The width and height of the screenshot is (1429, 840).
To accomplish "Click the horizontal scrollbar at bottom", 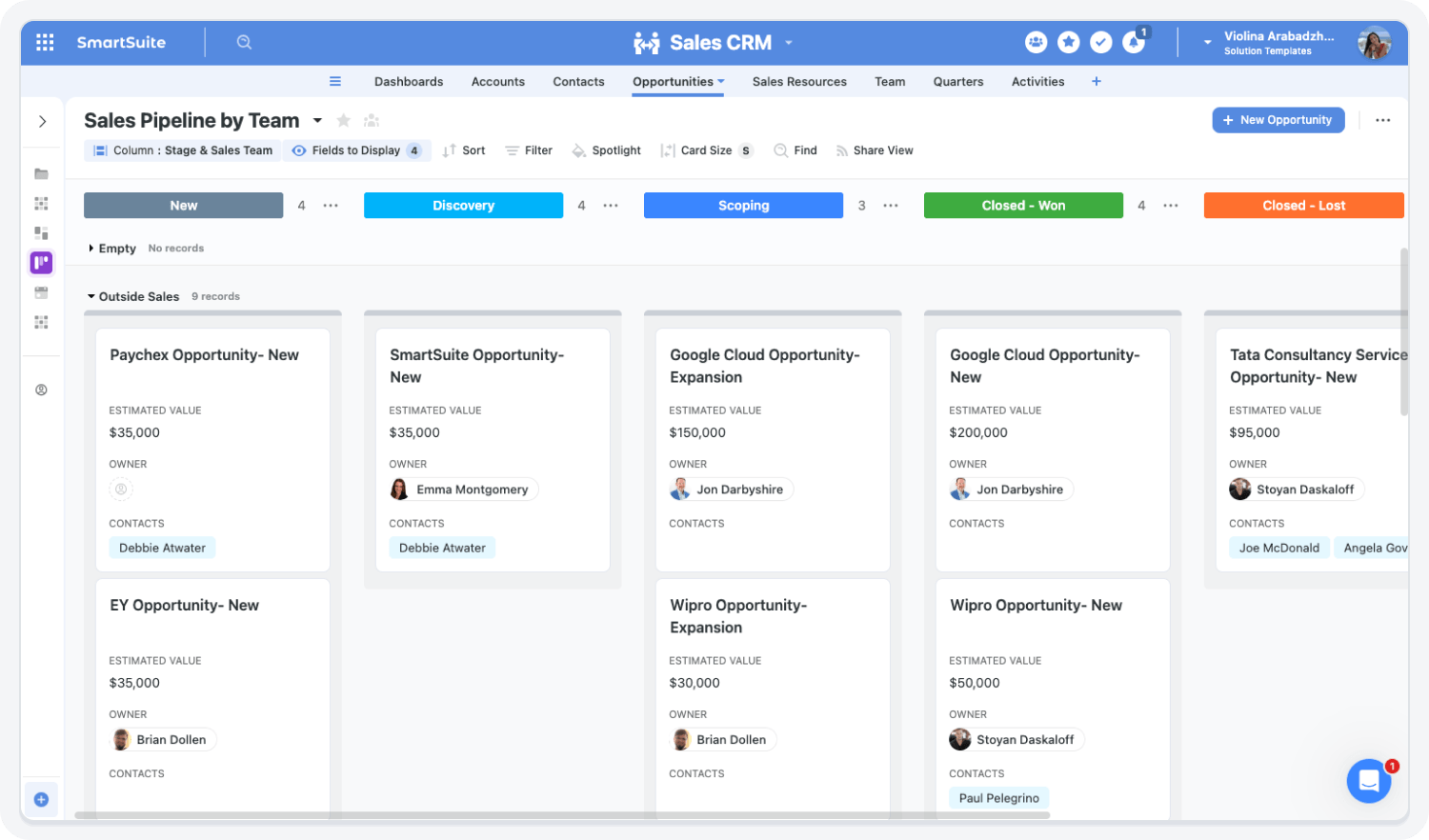I will point(562,815).
